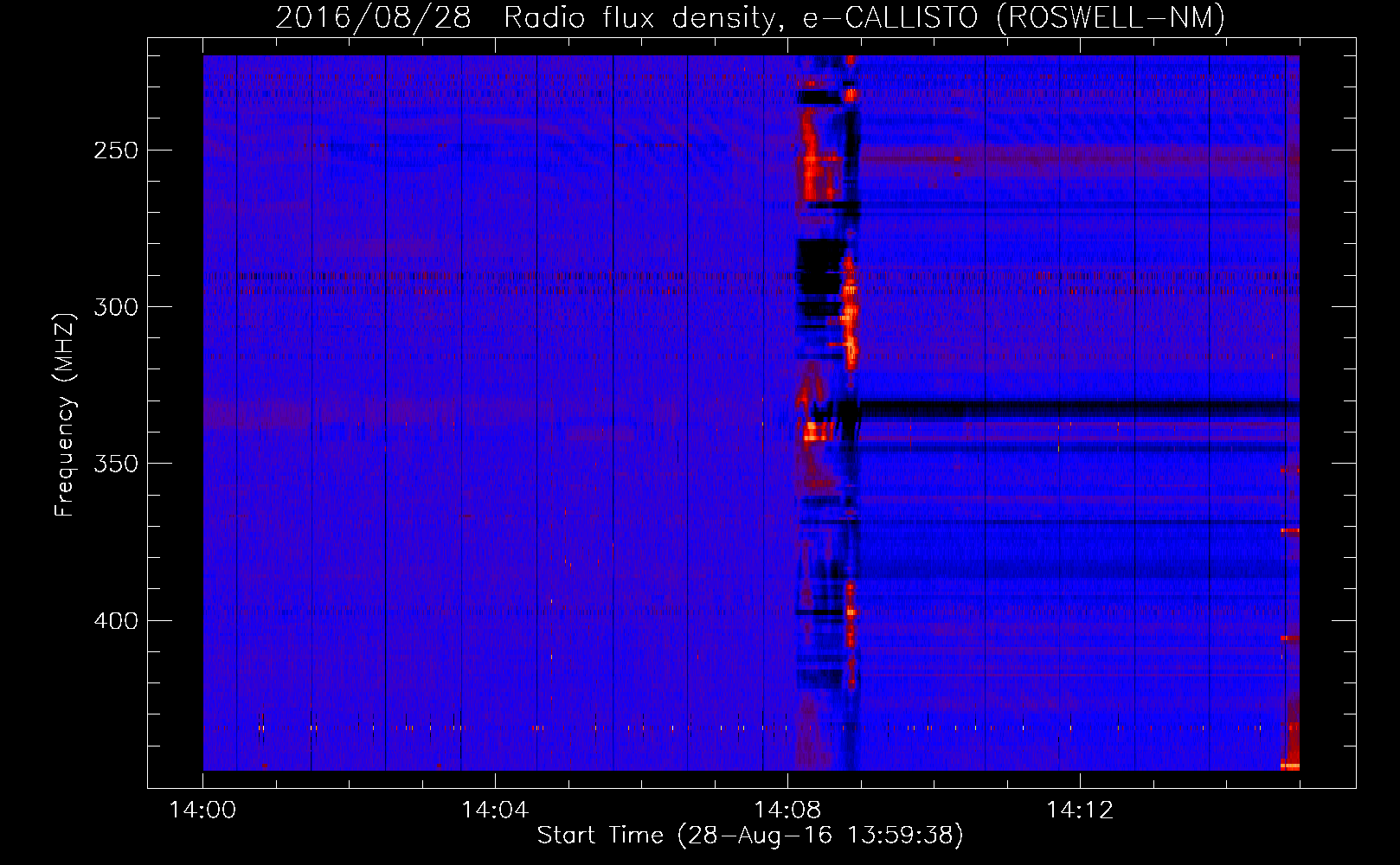Screen dimensions: 1400x865
Task: Click the thick black horizontal band after 14:09
Action: click(1079, 408)
